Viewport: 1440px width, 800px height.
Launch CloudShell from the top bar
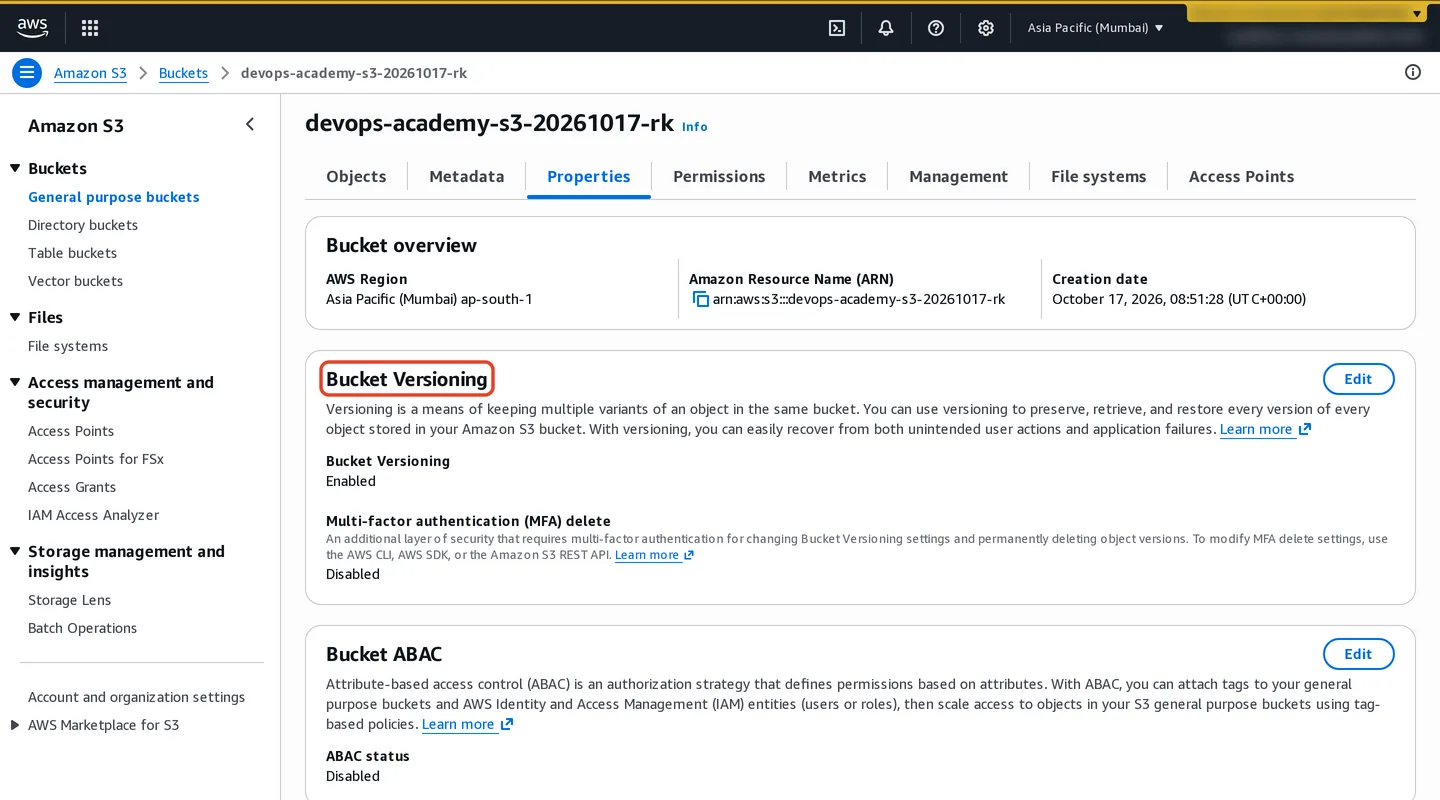pos(837,28)
